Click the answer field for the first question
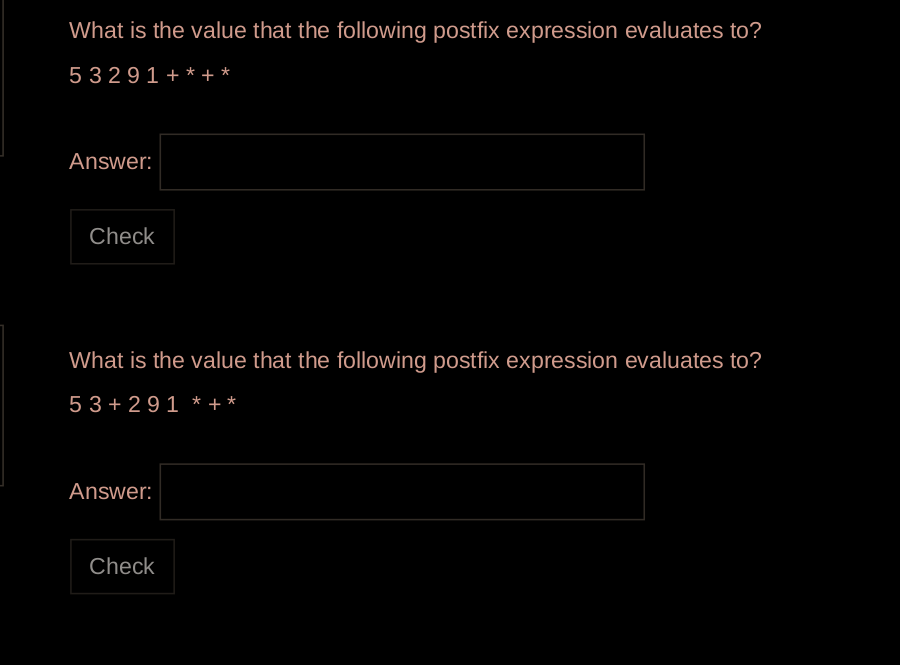This screenshot has height=665, width=900. 400,161
